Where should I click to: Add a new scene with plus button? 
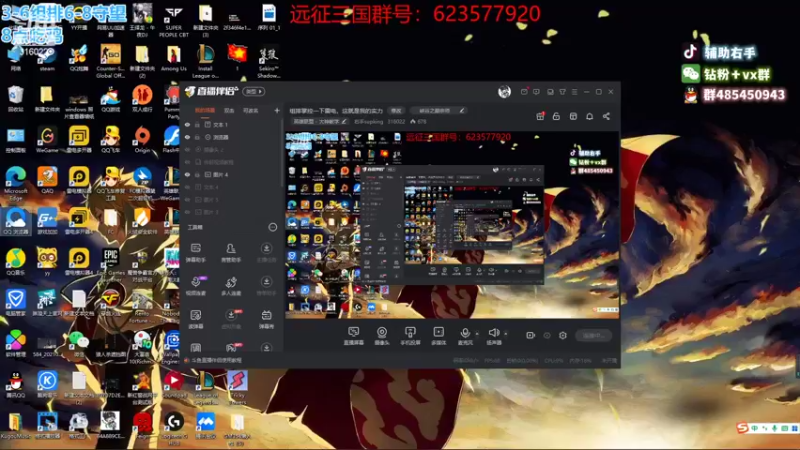(277, 110)
